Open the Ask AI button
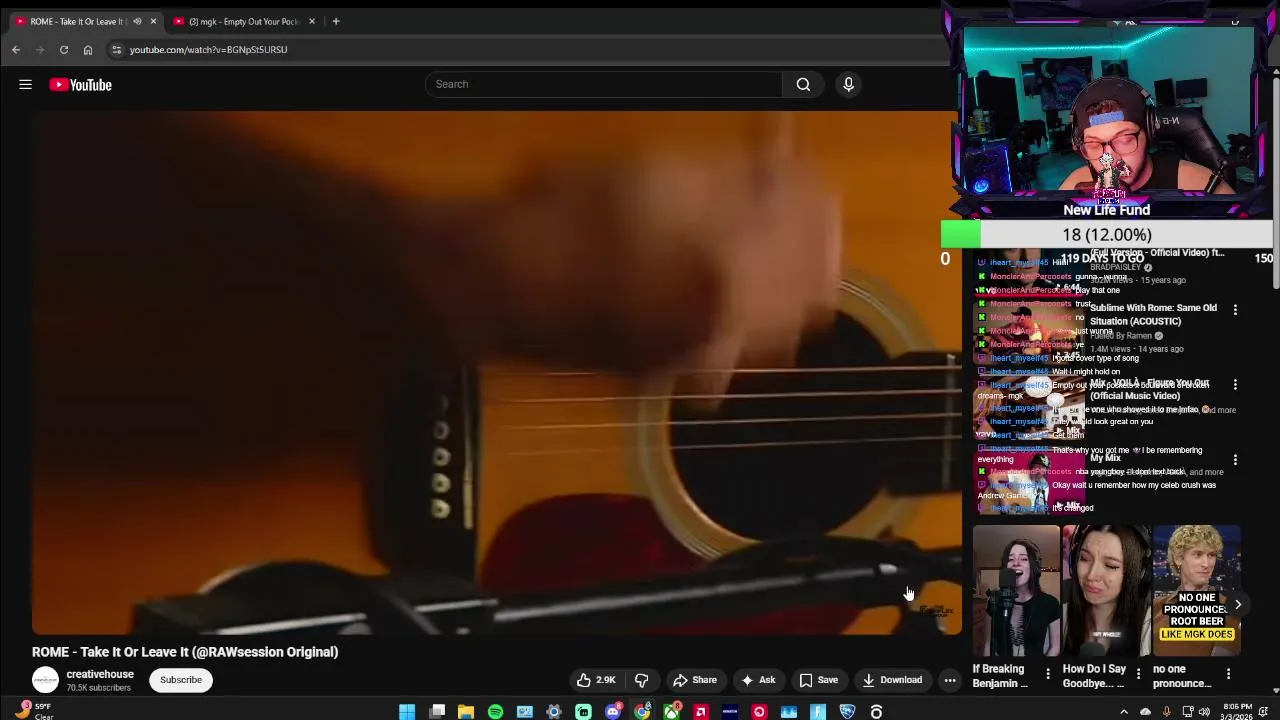This screenshot has height=720, width=1280. click(758, 680)
